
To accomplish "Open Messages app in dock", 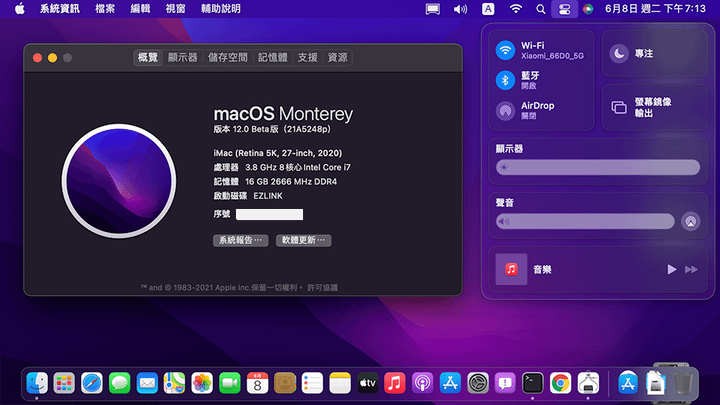I will (119, 383).
